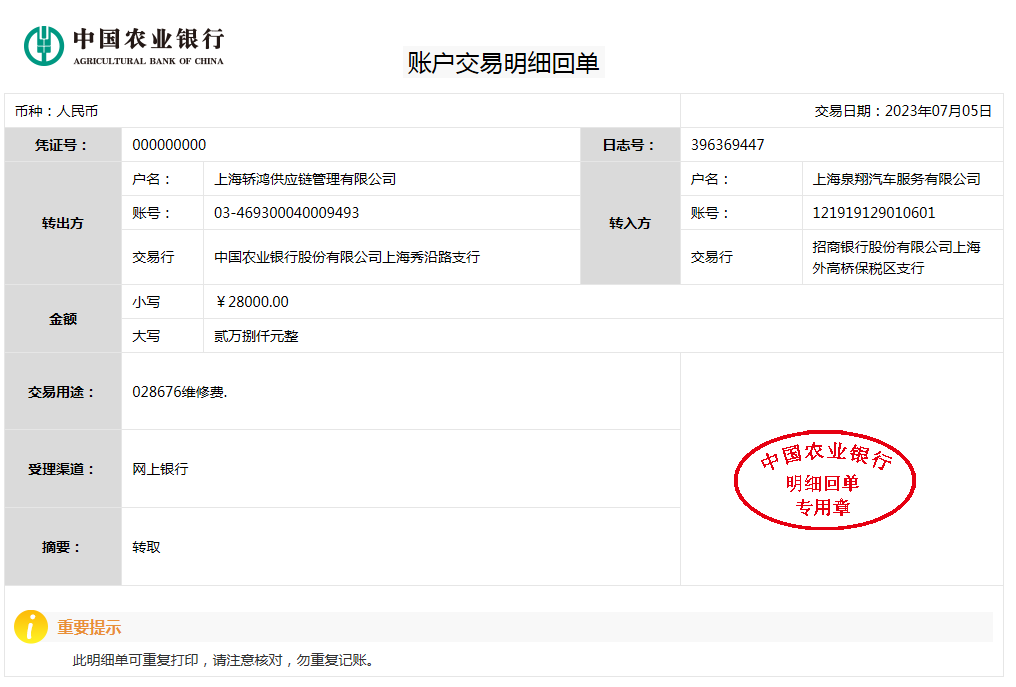Click the purpose text 028676维修费
This screenshot has height=687, width=1016.
click(180, 392)
